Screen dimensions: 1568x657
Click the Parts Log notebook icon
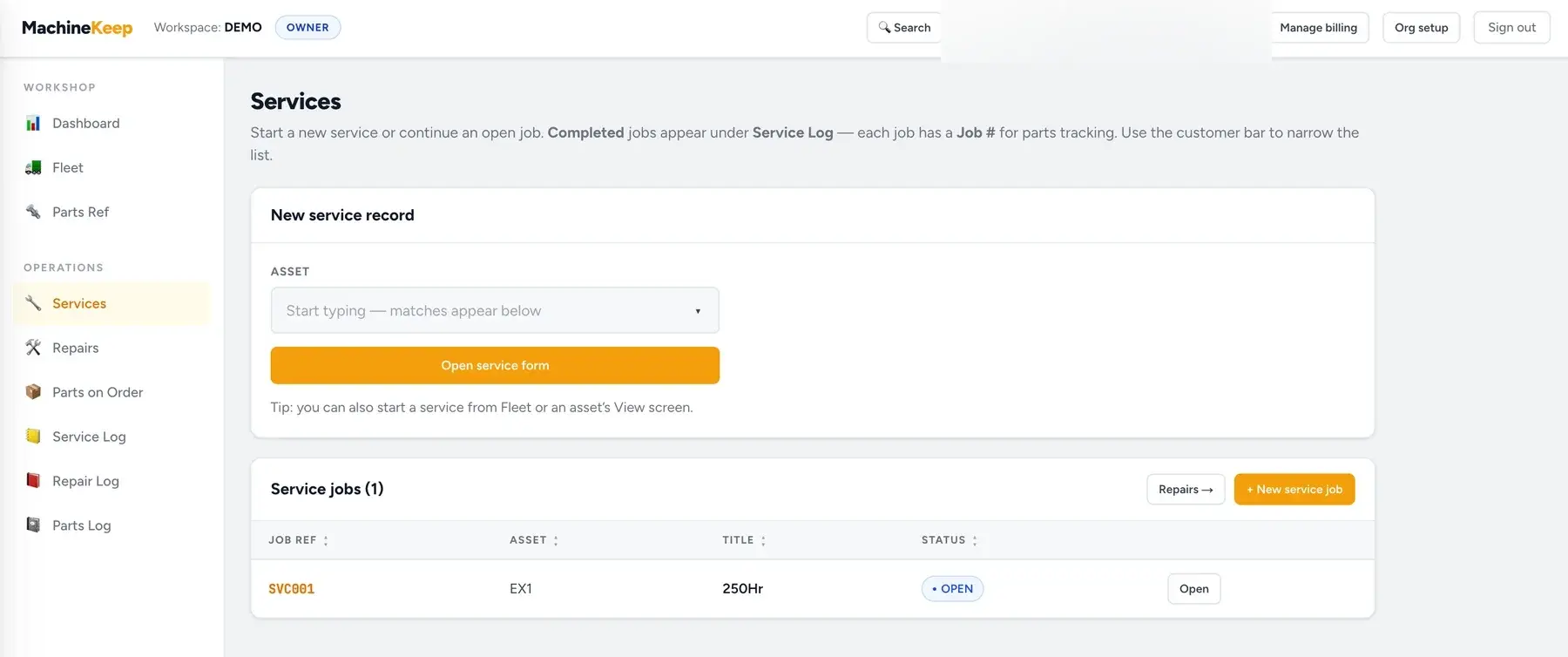pos(33,525)
